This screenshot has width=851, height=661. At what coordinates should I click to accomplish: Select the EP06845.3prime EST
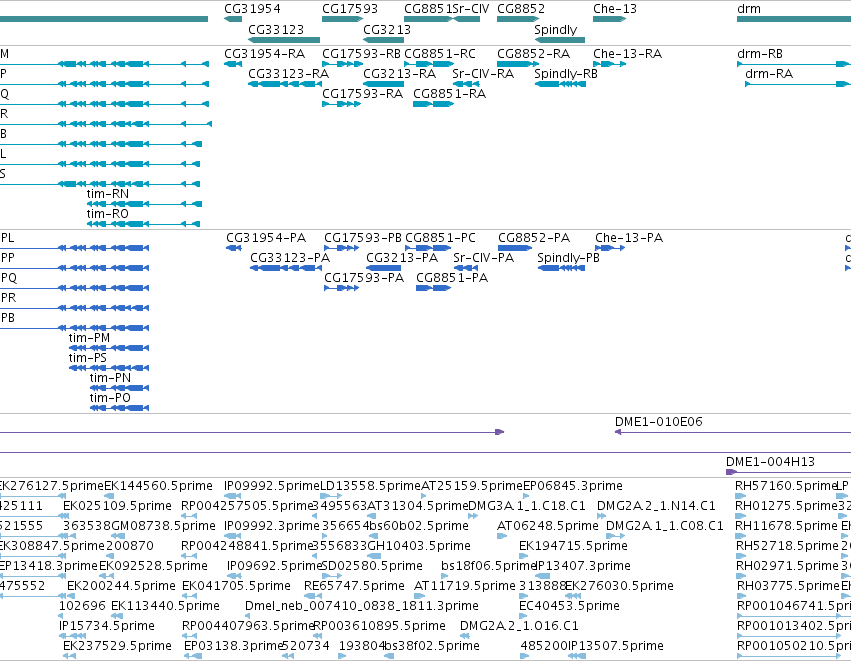525,496
